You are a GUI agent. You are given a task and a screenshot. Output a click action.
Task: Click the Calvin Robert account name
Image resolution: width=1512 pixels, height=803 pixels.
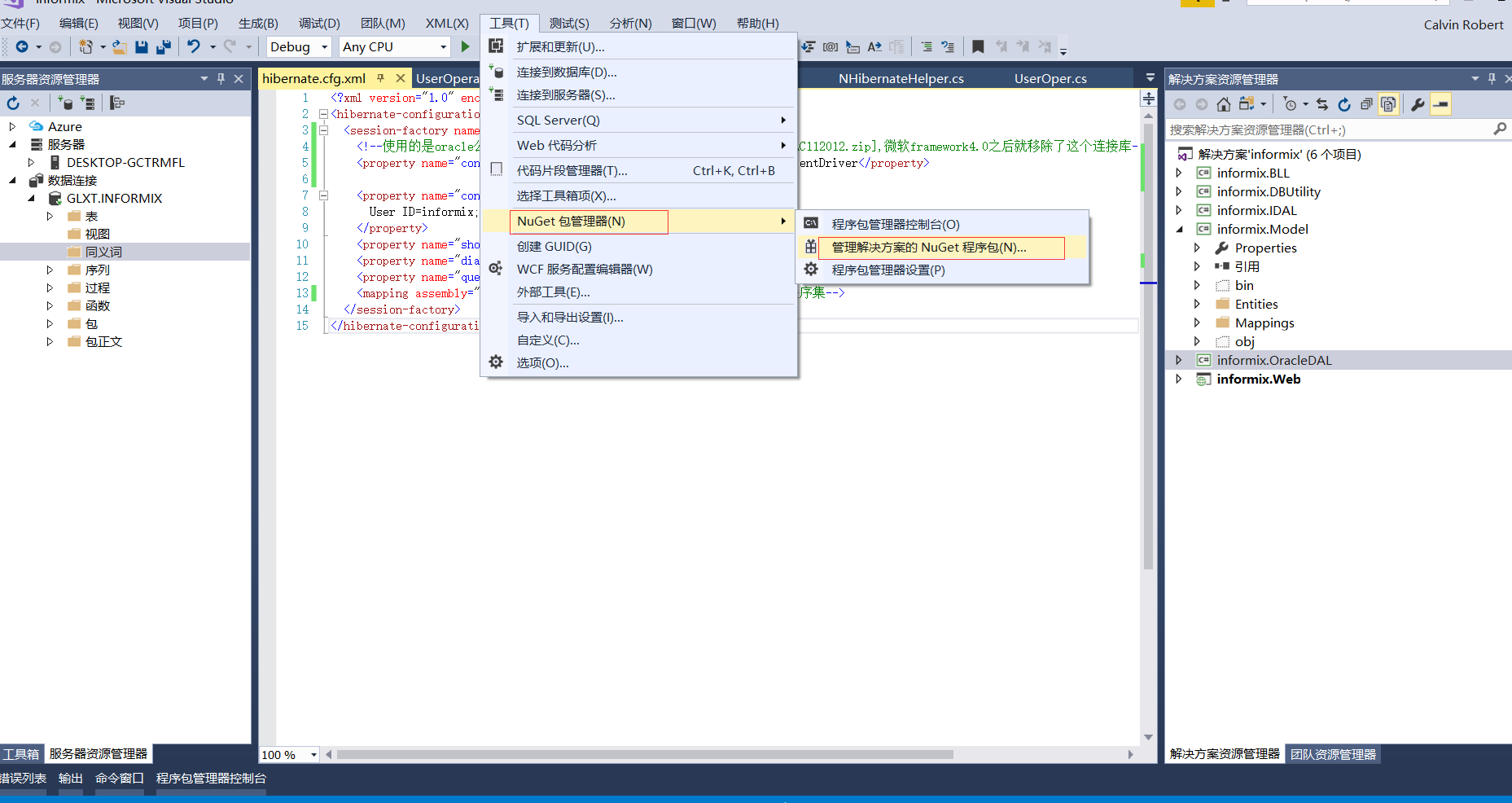pyautogui.click(x=1463, y=24)
